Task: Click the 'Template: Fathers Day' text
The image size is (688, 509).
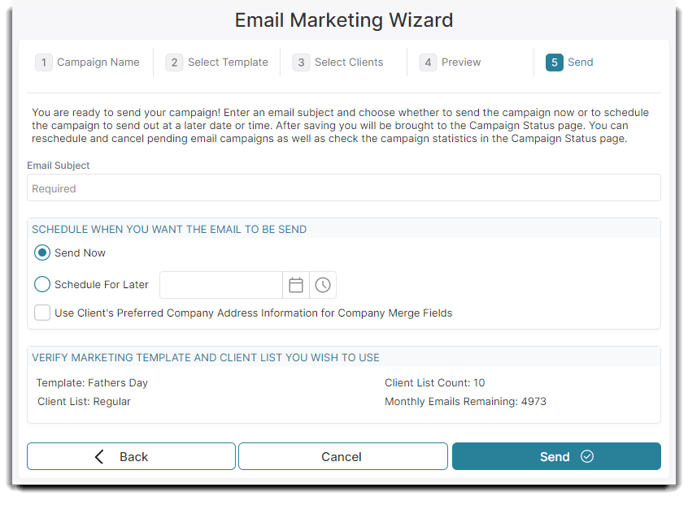Action: (92, 383)
